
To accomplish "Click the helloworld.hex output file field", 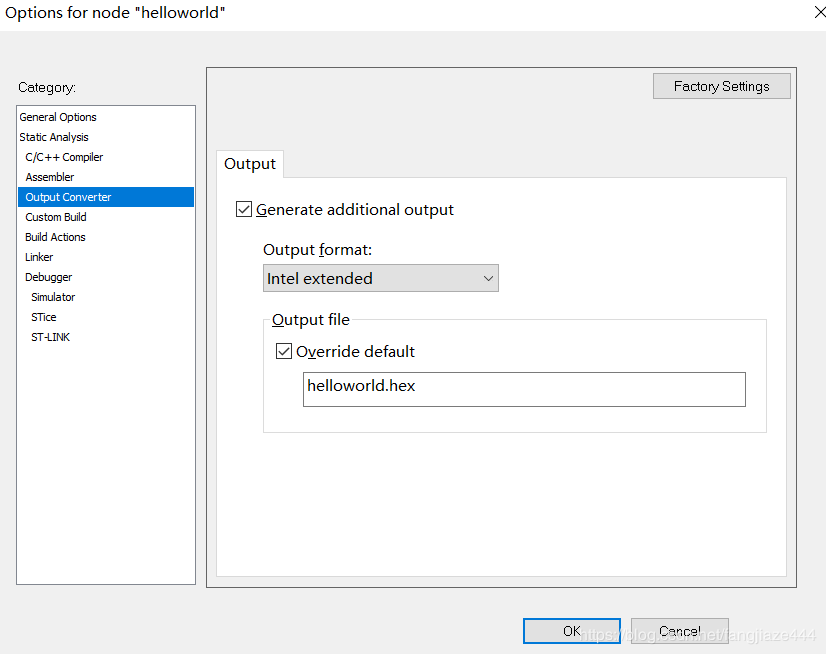I will point(524,389).
